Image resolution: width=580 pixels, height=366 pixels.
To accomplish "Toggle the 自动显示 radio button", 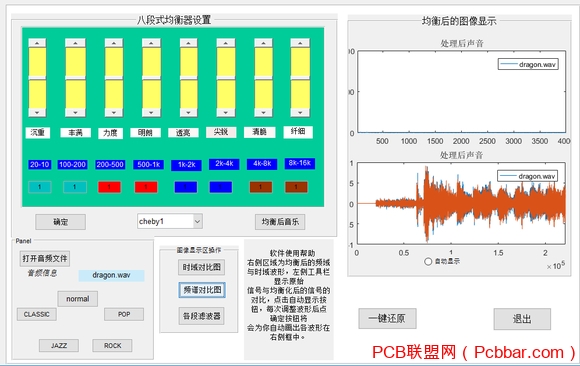I will pos(428,261).
